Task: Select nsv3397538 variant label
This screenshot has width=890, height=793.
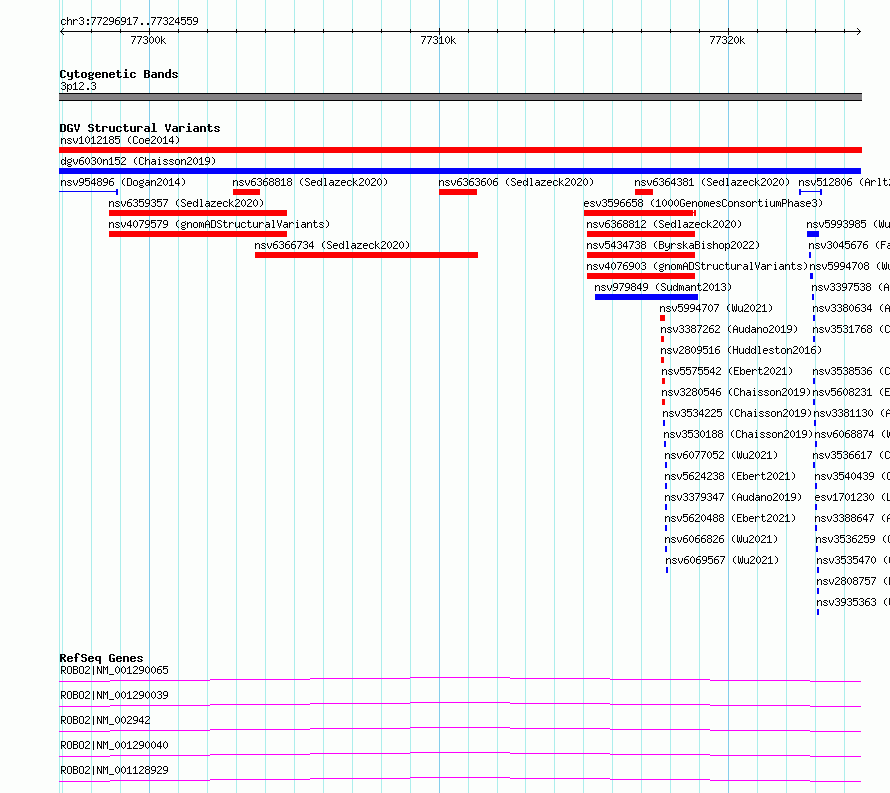Action: pos(851,287)
